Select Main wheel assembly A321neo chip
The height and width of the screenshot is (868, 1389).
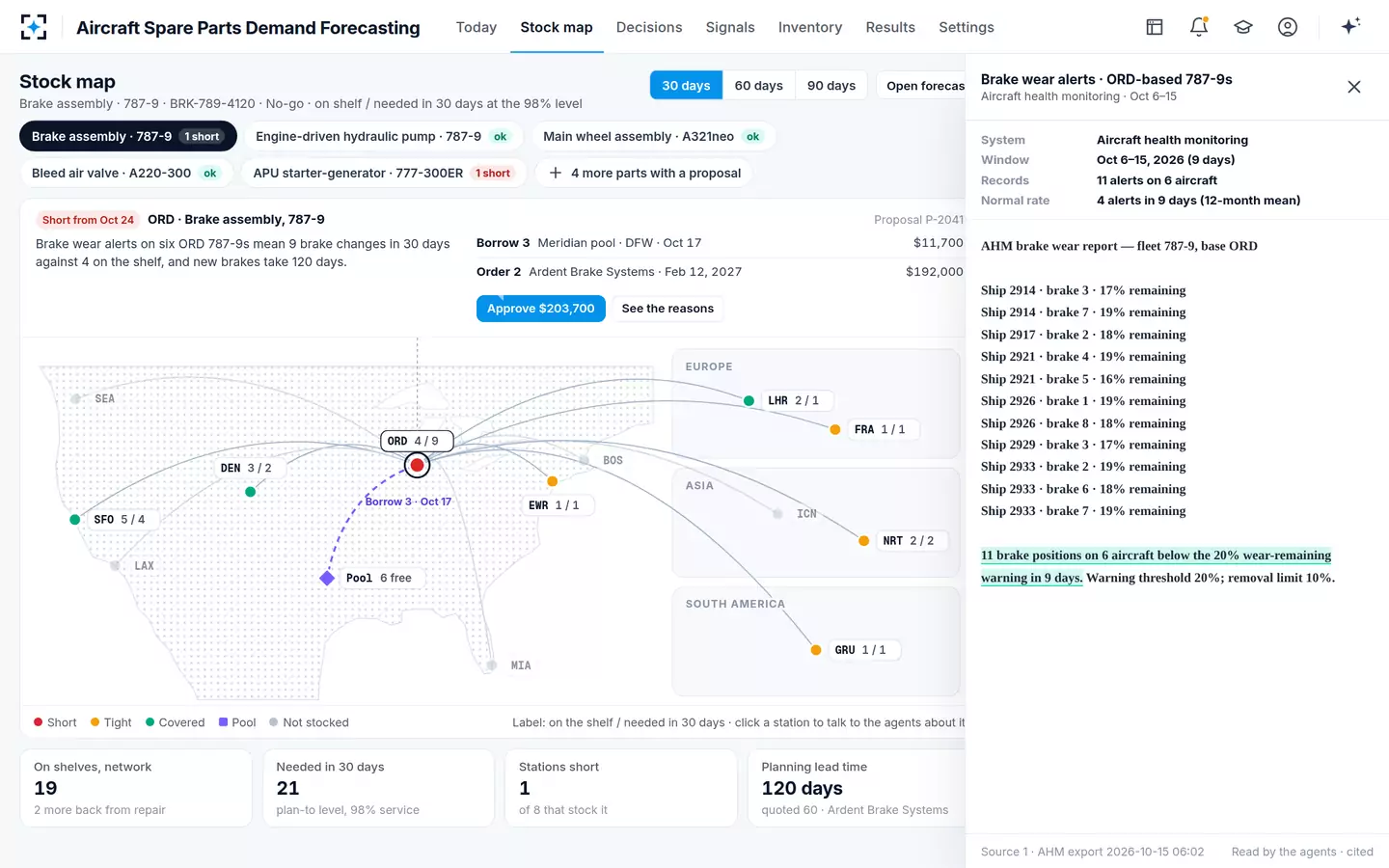652,136
